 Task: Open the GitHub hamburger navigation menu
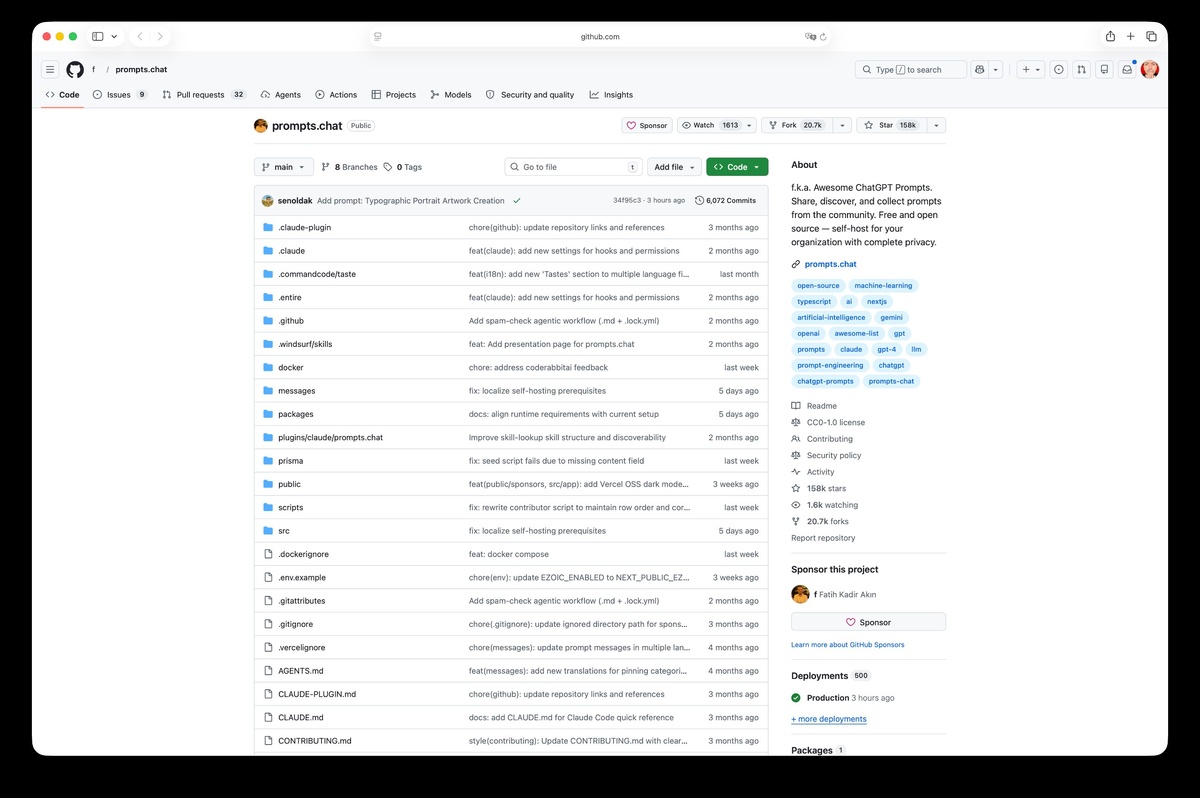coord(50,69)
